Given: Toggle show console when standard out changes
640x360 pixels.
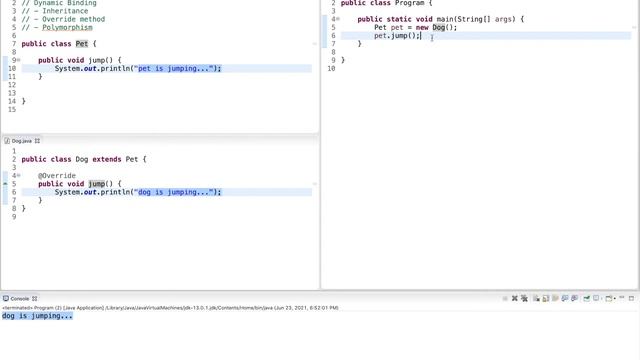Looking at the screenshot, I should click(565, 298).
